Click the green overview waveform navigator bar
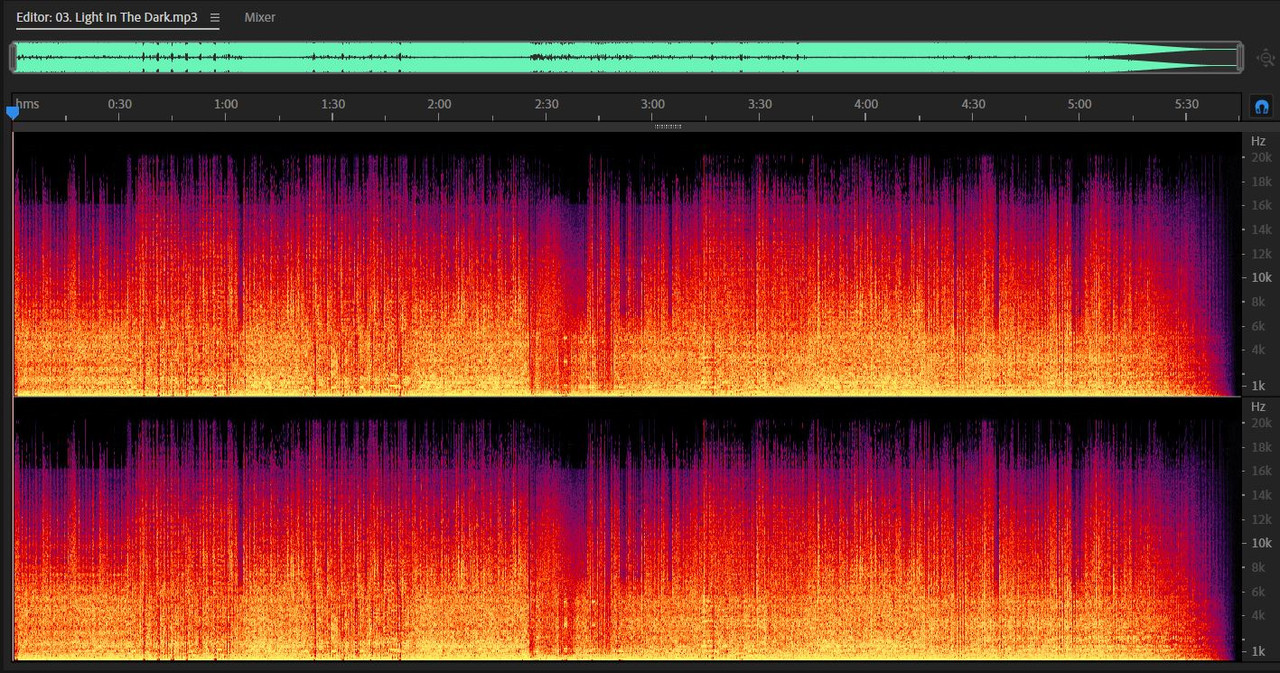The image size is (1280, 673). 627,57
